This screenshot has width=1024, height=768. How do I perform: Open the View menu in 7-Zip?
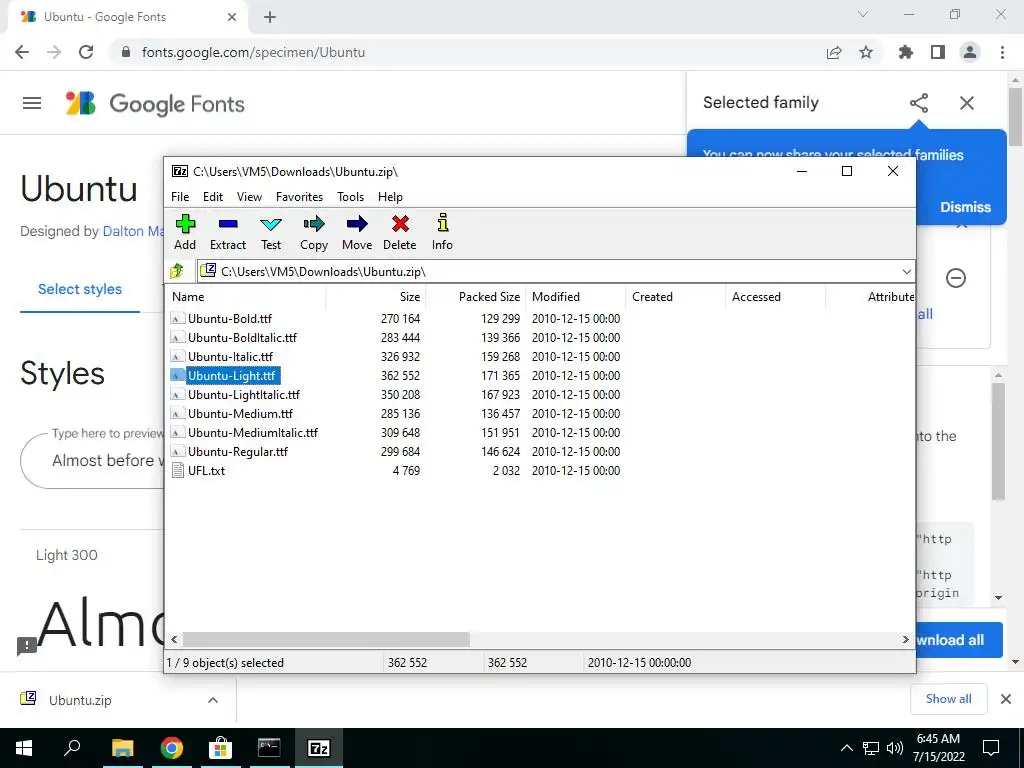pos(249,197)
